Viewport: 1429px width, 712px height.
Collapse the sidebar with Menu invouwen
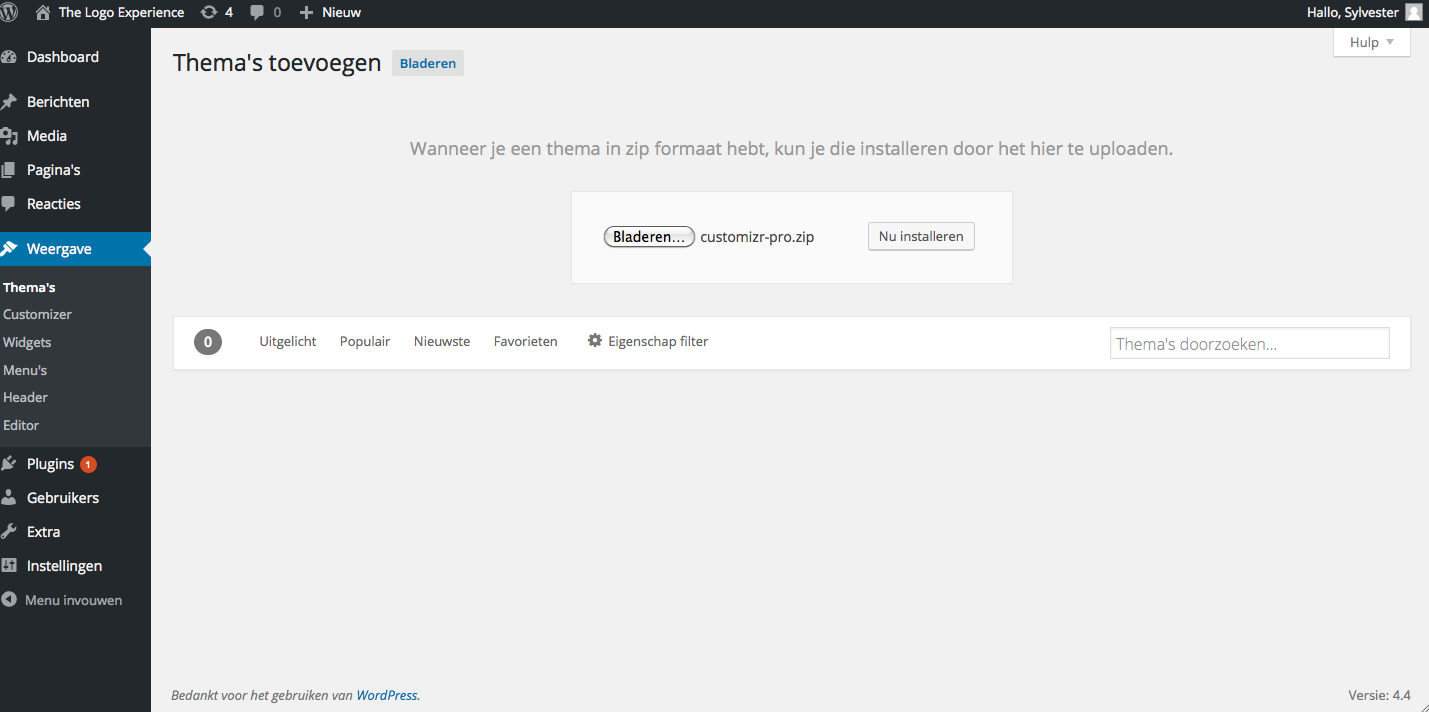coord(72,600)
